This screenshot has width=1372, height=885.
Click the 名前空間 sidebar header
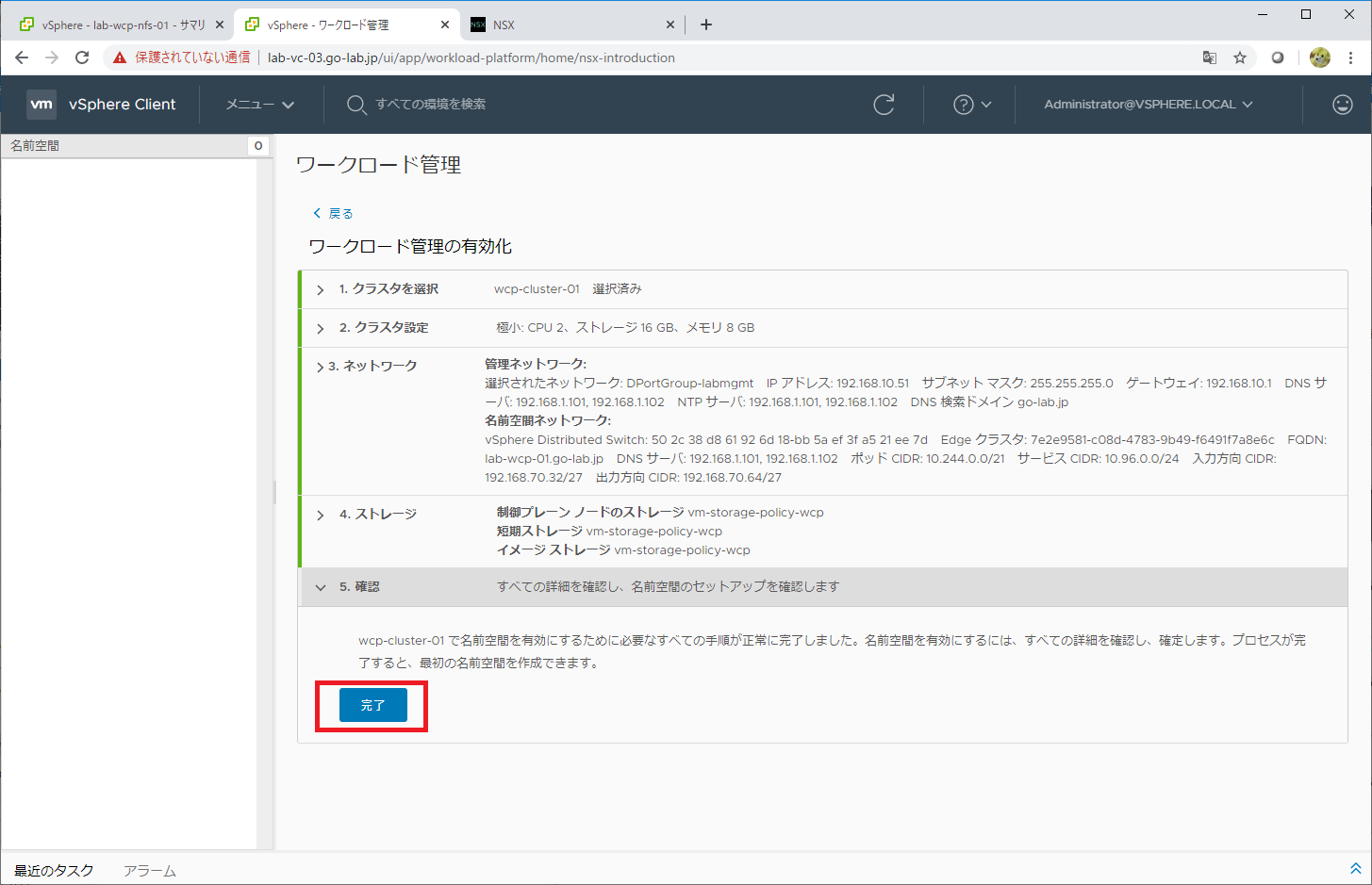tap(35, 146)
